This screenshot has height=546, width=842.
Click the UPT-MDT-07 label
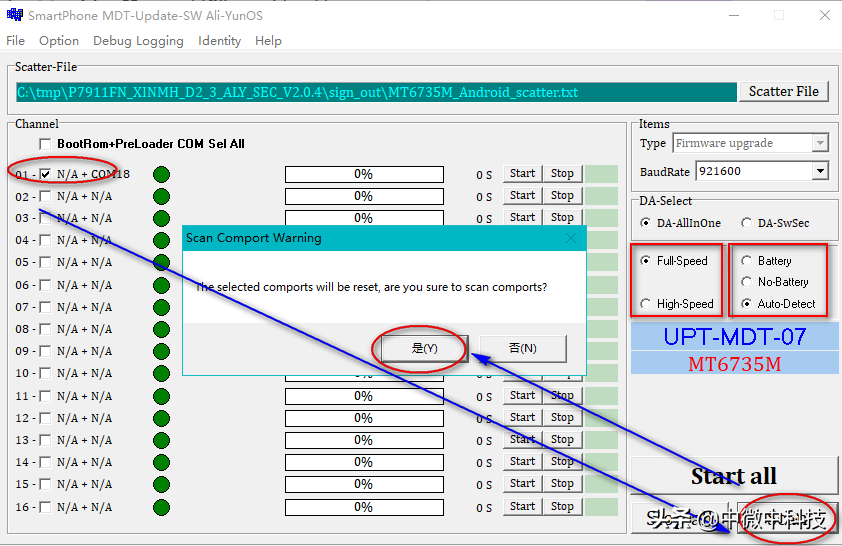[735, 337]
